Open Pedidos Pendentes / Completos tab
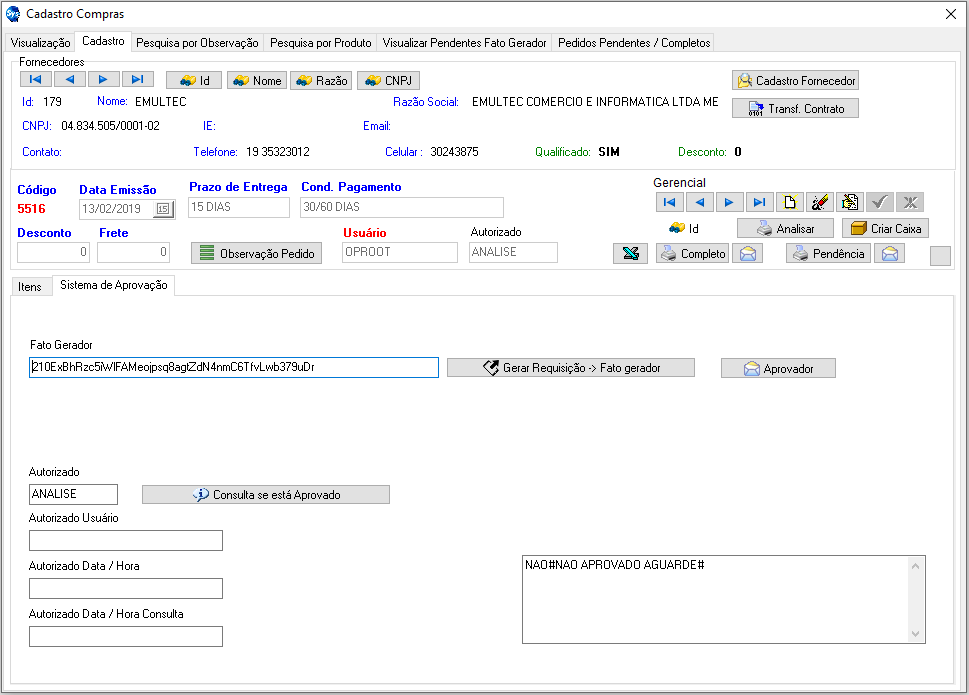This screenshot has height=695, width=969. [634, 43]
